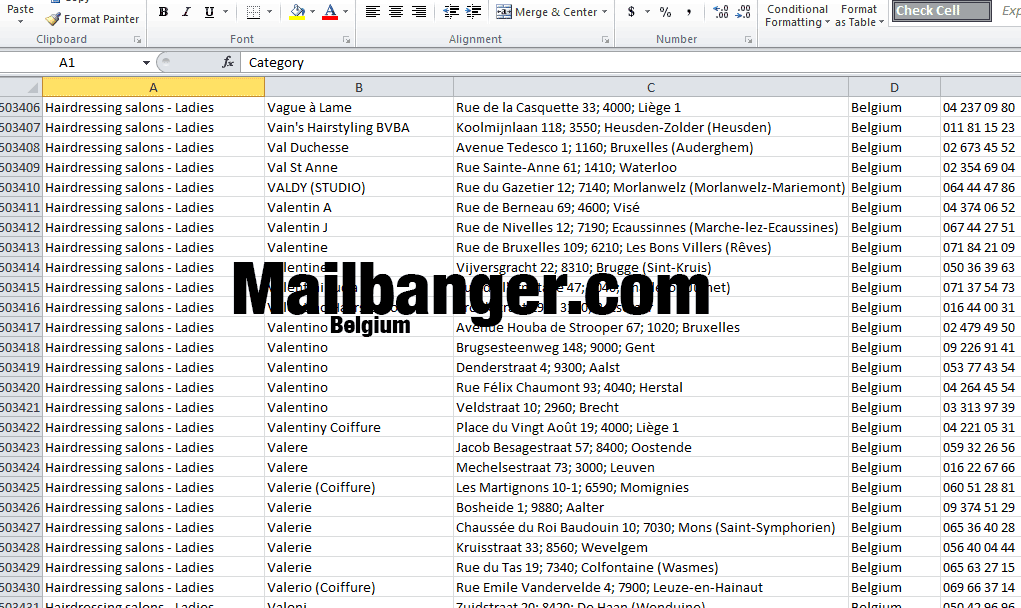The image size is (1021, 608).
Task: Open Conditional Formatting menu
Action: tap(797, 15)
